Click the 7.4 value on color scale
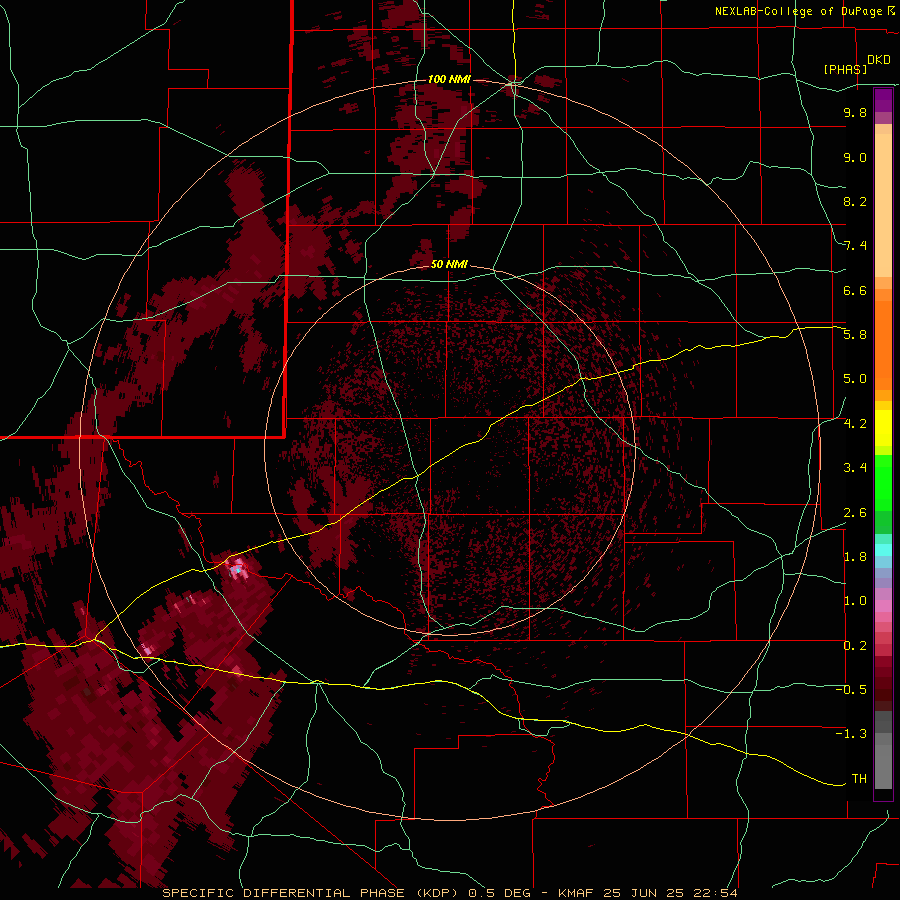900x900 pixels. (x=855, y=246)
